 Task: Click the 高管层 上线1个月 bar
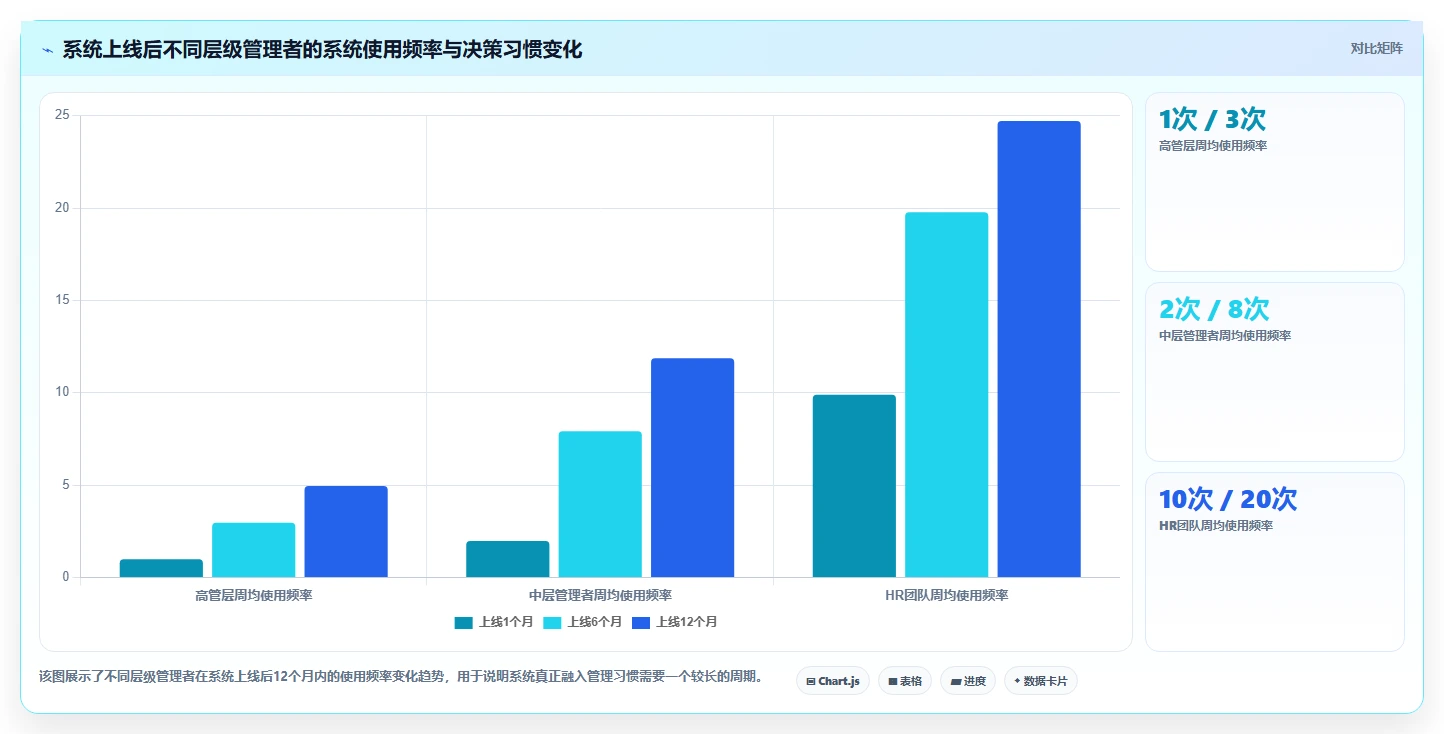click(x=161, y=568)
